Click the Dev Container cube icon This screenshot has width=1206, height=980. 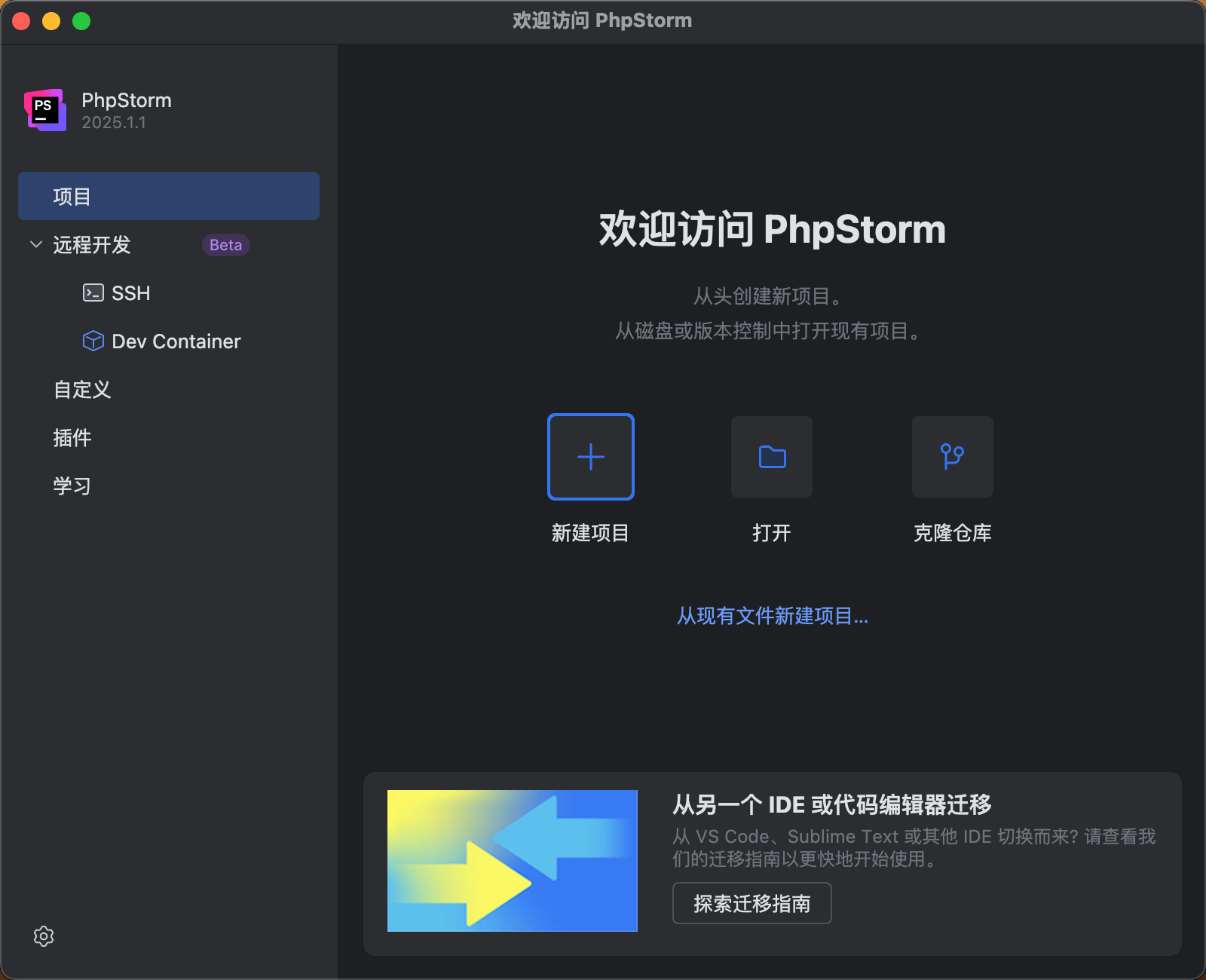tap(93, 341)
